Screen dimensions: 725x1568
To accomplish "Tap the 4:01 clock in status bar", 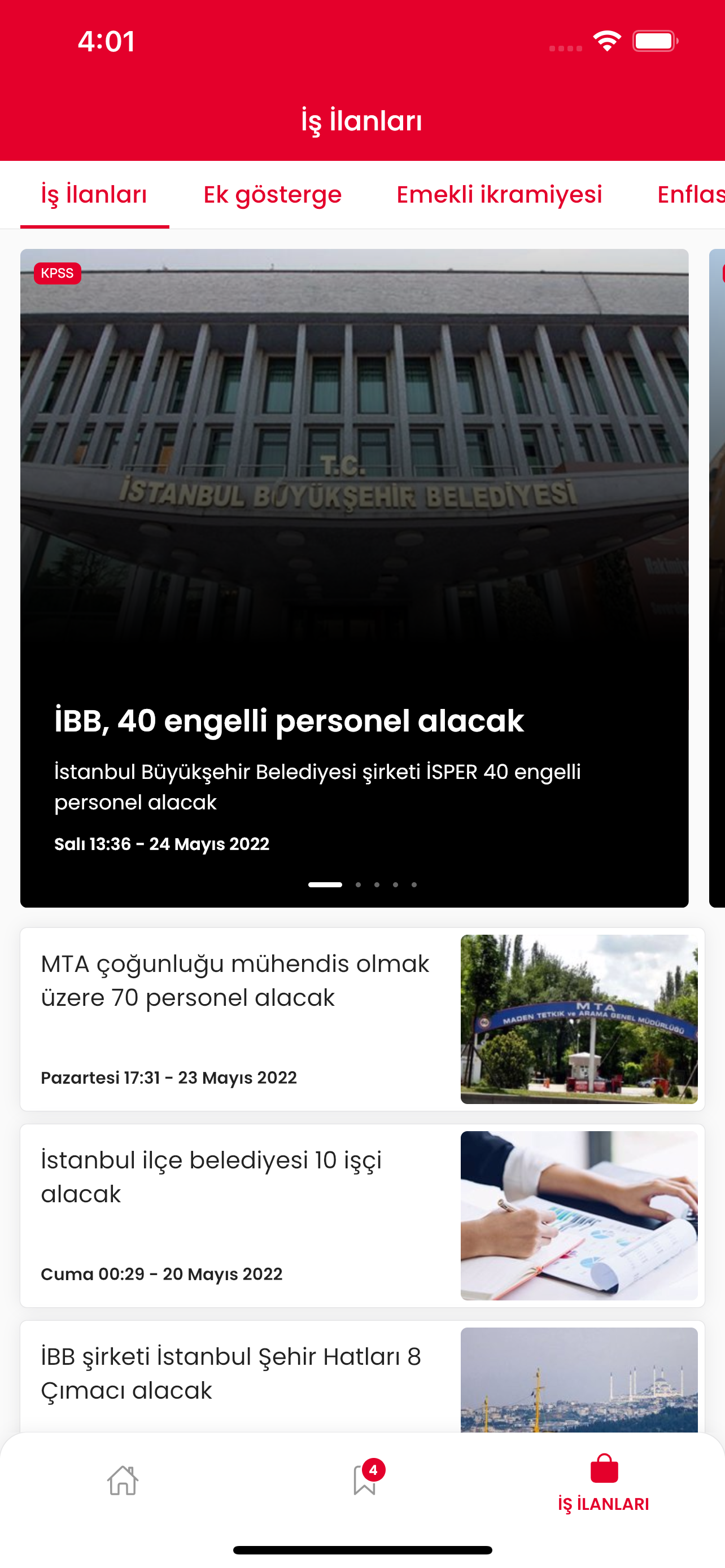I will pos(106,41).
